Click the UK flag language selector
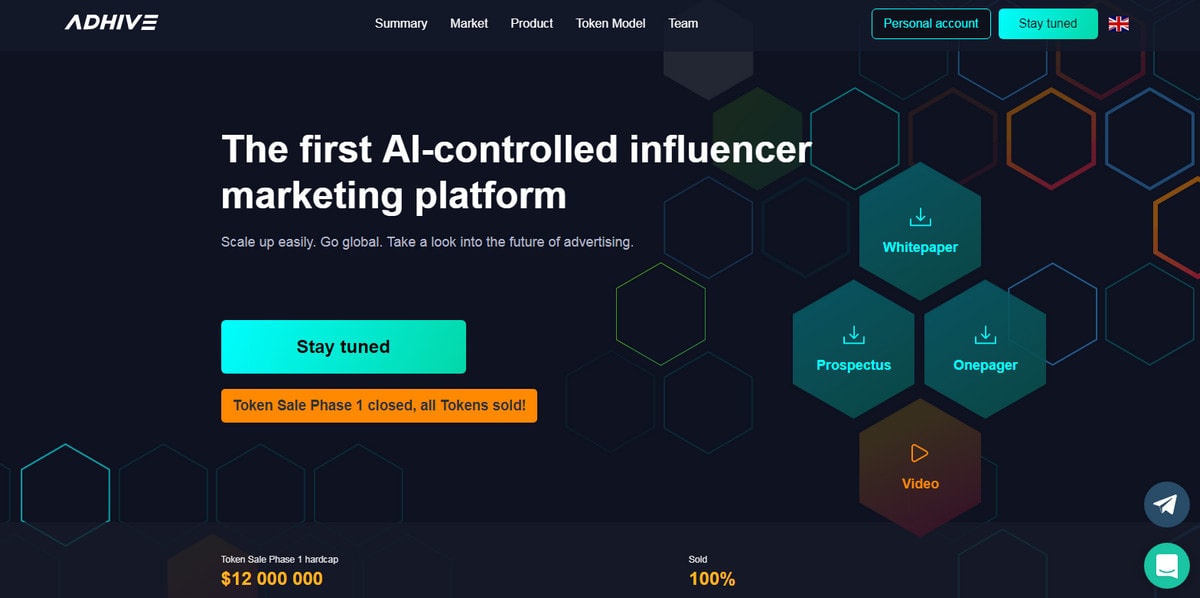 1119,24
